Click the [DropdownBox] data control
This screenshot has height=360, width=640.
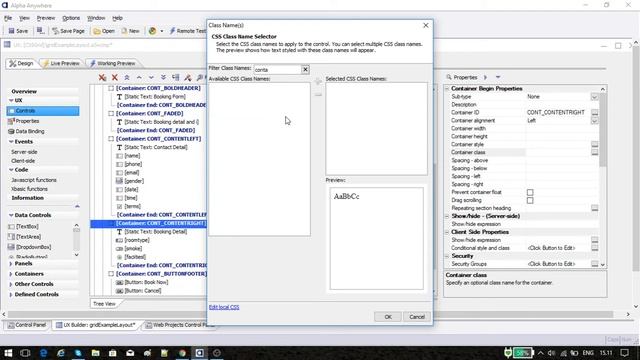coord(29,247)
